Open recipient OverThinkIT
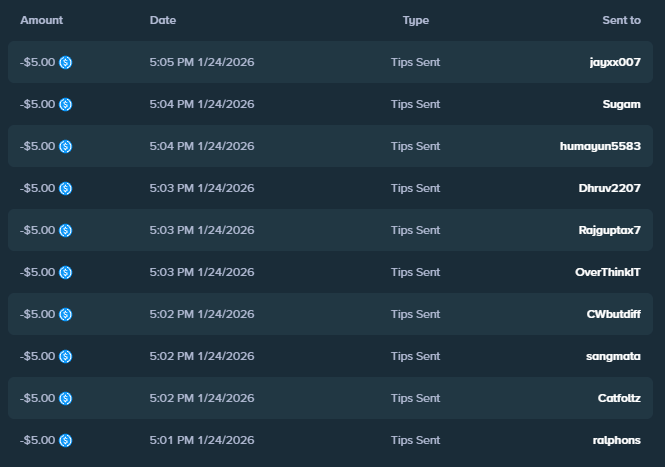 click(x=608, y=272)
